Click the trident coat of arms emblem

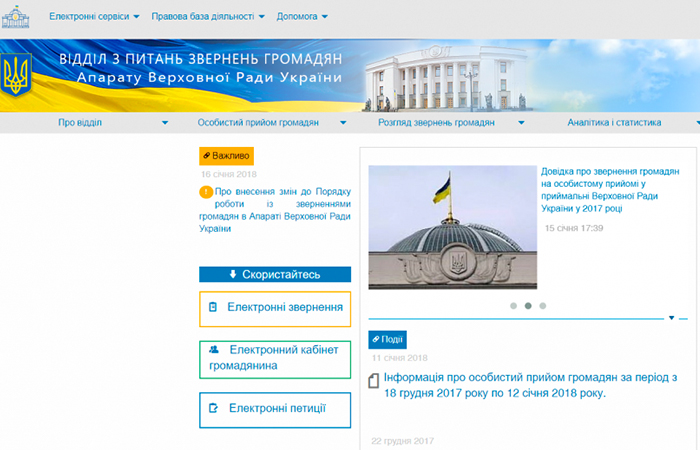(16, 75)
